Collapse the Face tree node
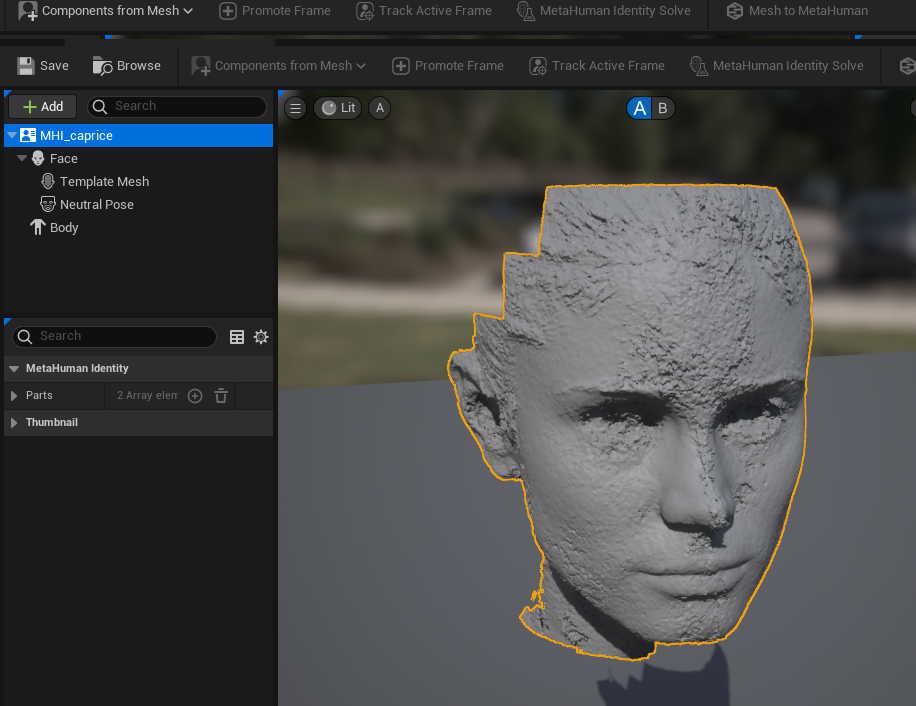This screenshot has width=916, height=706. [22, 158]
